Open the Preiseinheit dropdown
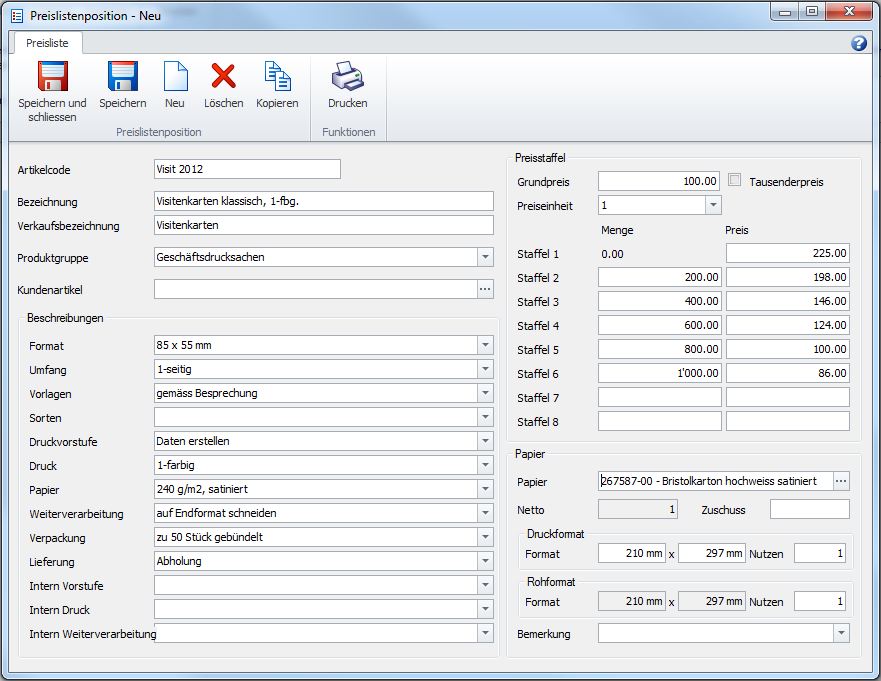 click(x=712, y=205)
